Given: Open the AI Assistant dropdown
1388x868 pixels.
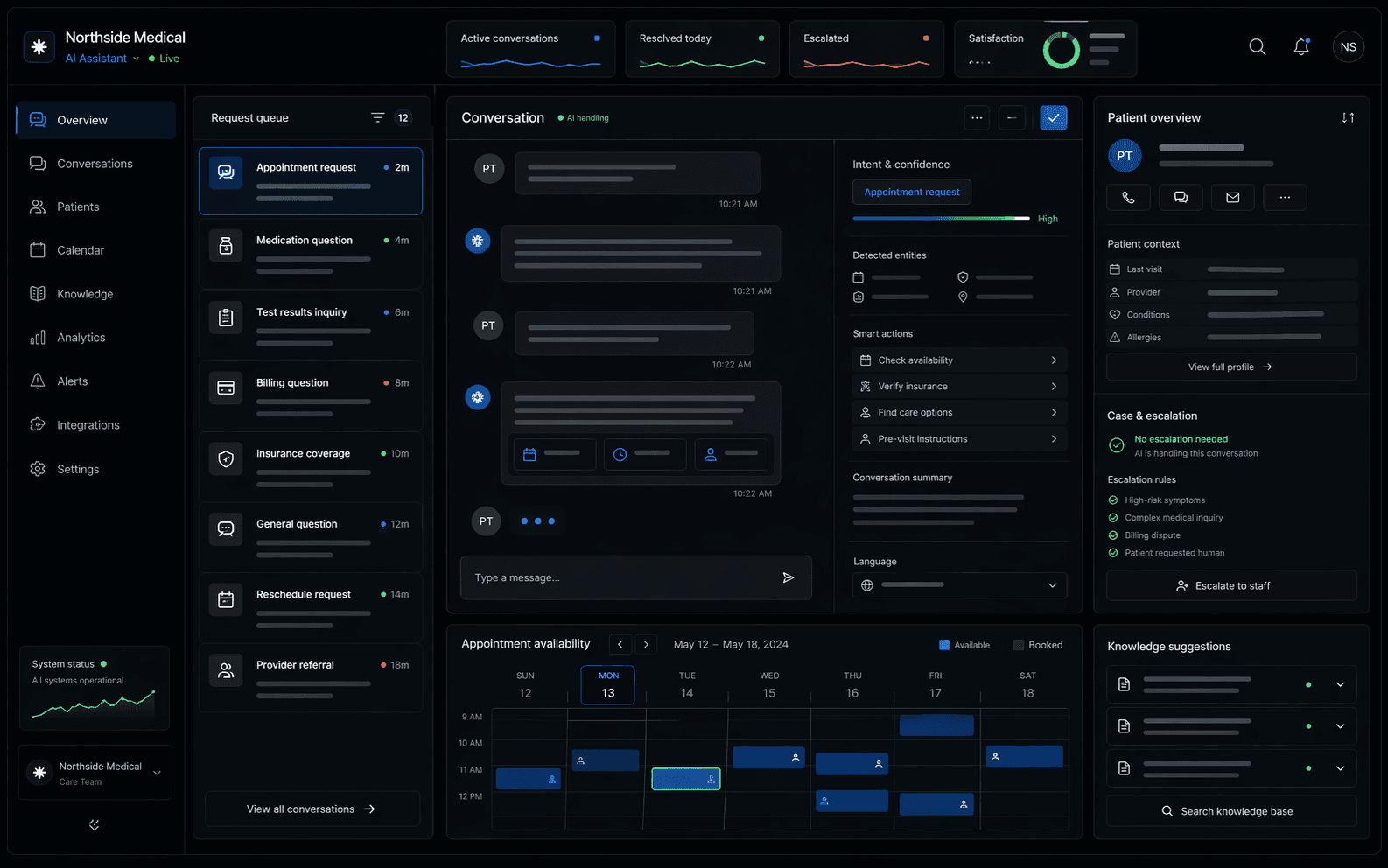Looking at the screenshot, I should 102,59.
